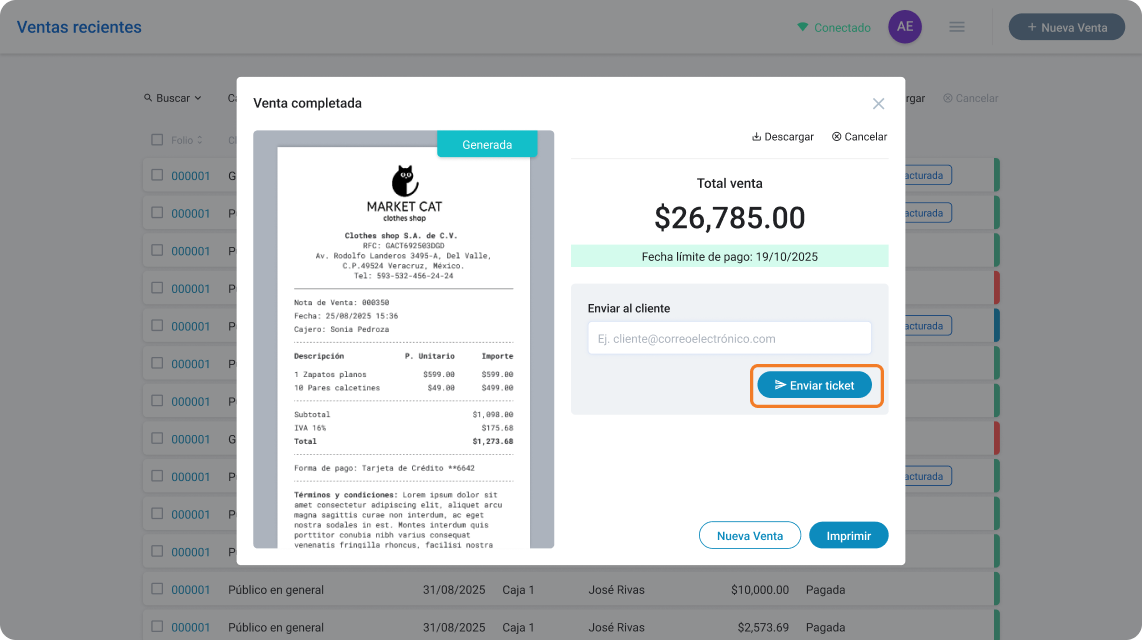The image size is (1142, 640).
Task: Click the Cancelar circle-x icon in dialog
Action: [x=836, y=137]
